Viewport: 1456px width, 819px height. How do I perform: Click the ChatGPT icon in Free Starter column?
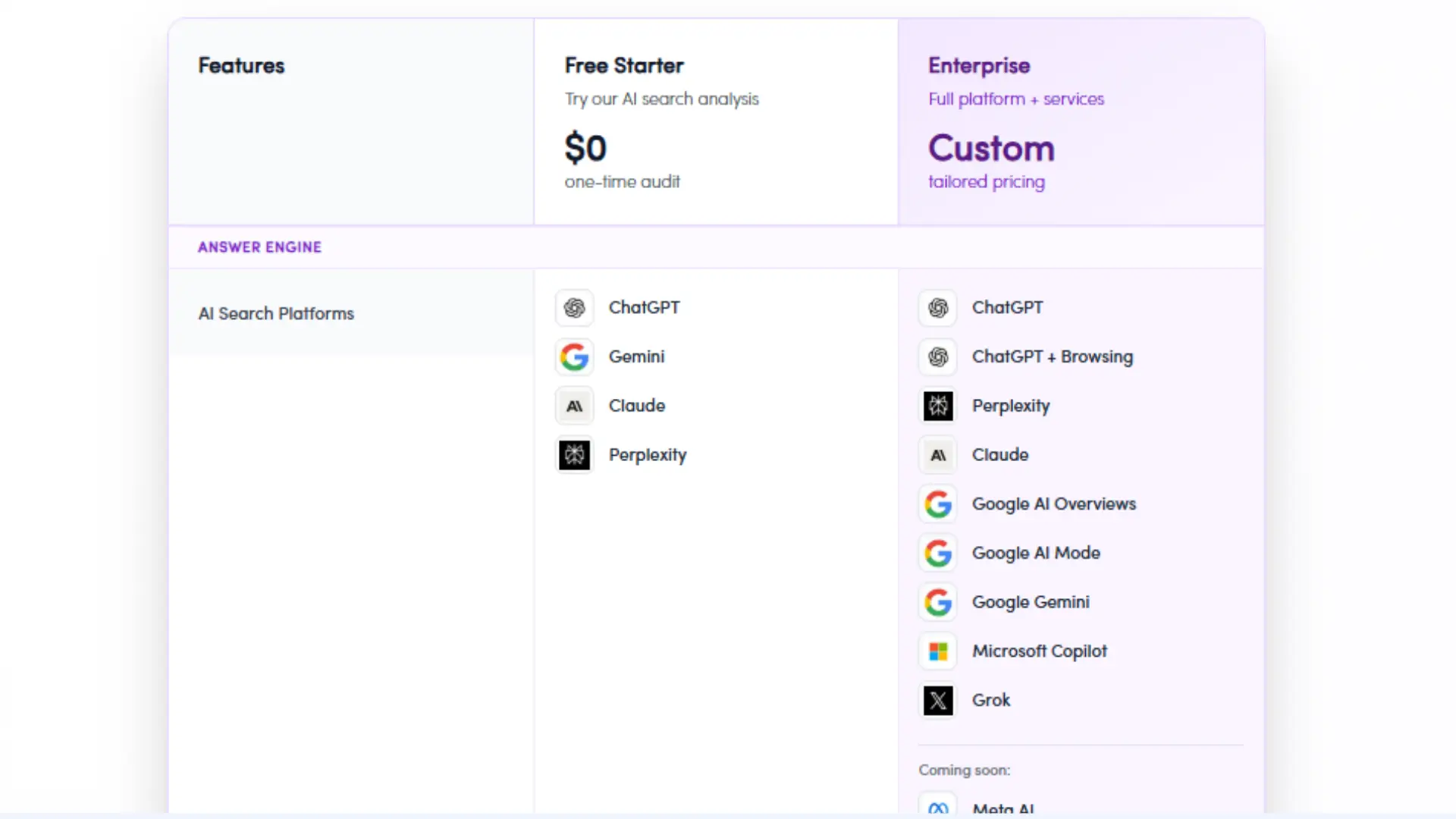point(574,308)
